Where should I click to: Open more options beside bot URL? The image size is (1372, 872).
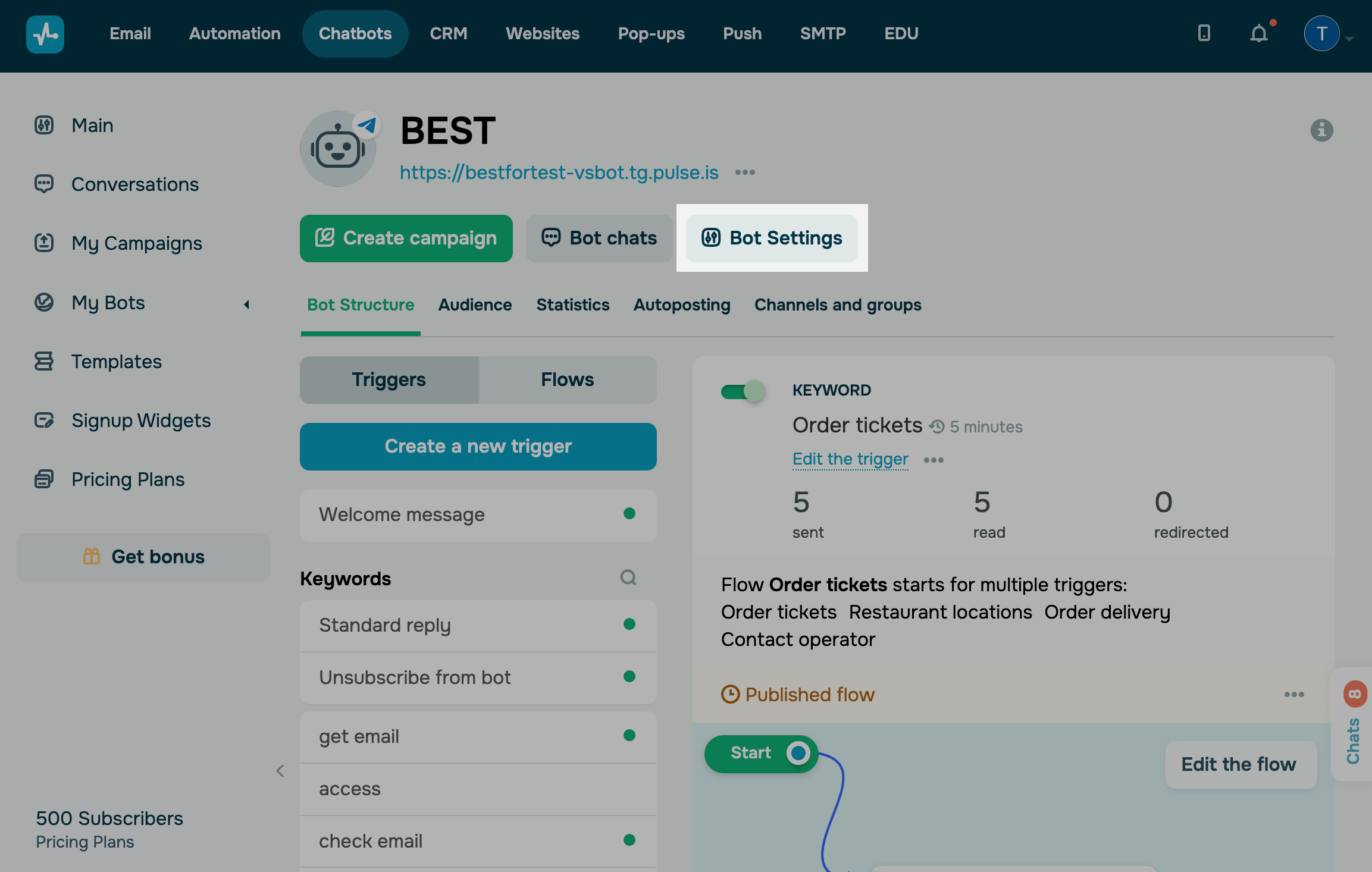pyautogui.click(x=745, y=172)
